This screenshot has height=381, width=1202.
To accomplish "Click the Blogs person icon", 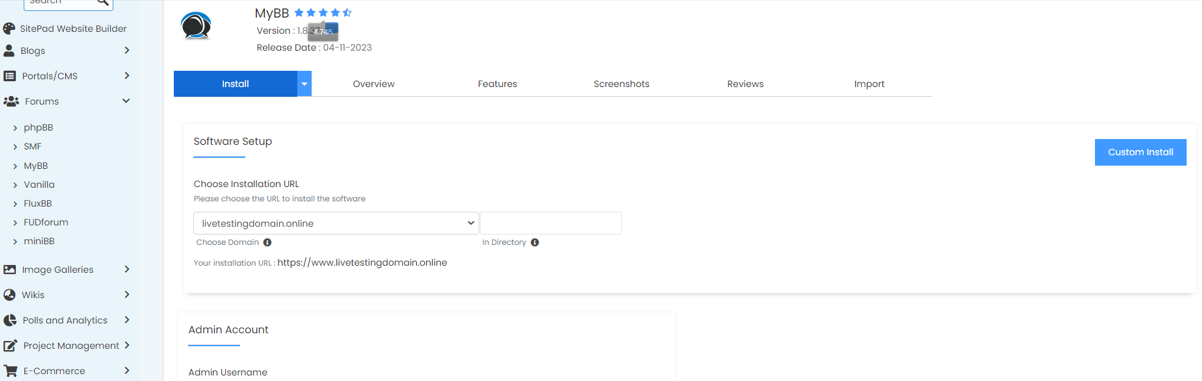I will (x=9, y=50).
